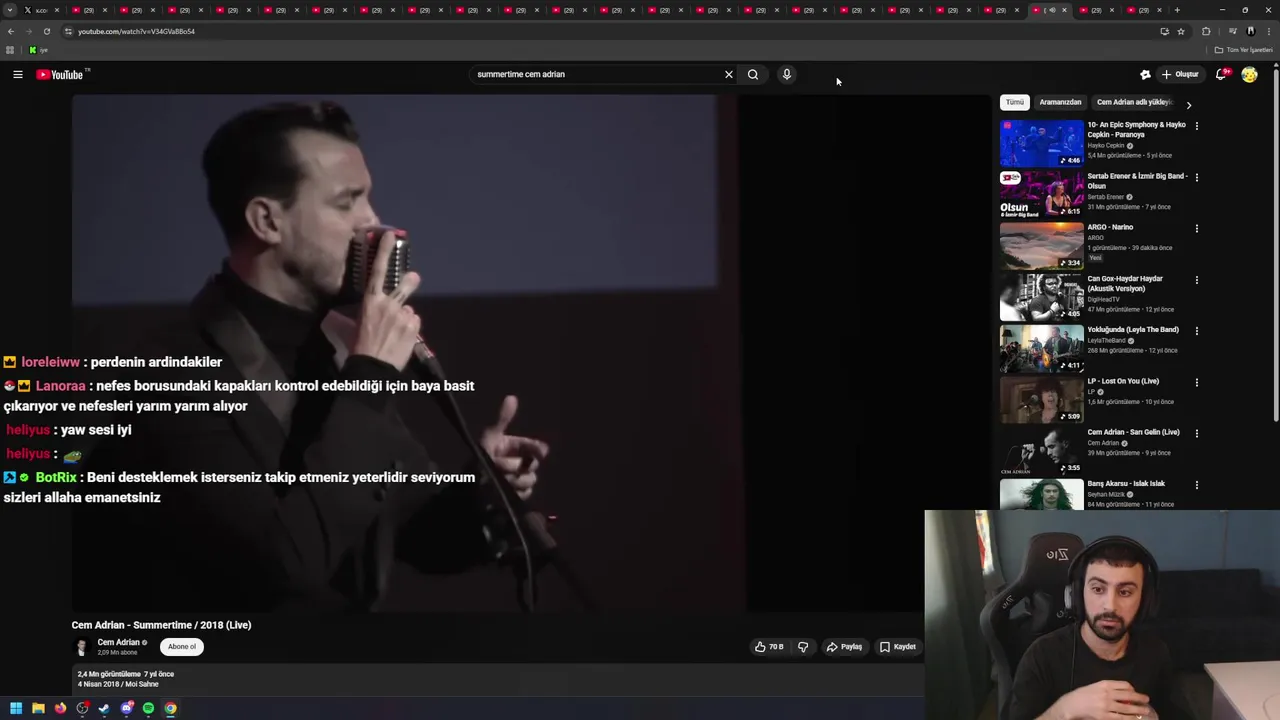Click the Paylaş share button
The width and height of the screenshot is (1280, 720).
pos(844,647)
